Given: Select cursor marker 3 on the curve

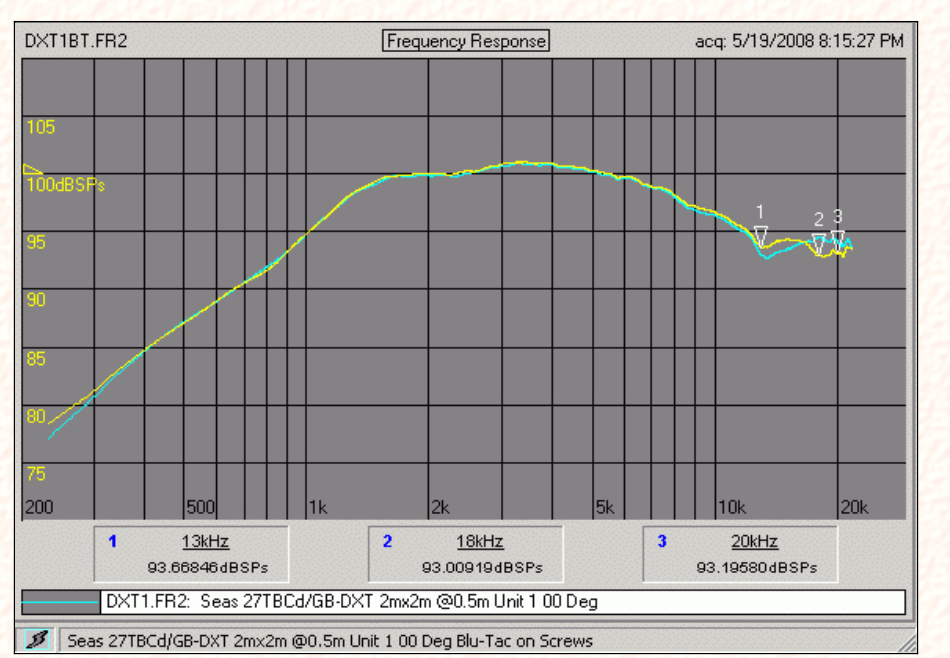Looking at the screenshot, I should [837, 239].
